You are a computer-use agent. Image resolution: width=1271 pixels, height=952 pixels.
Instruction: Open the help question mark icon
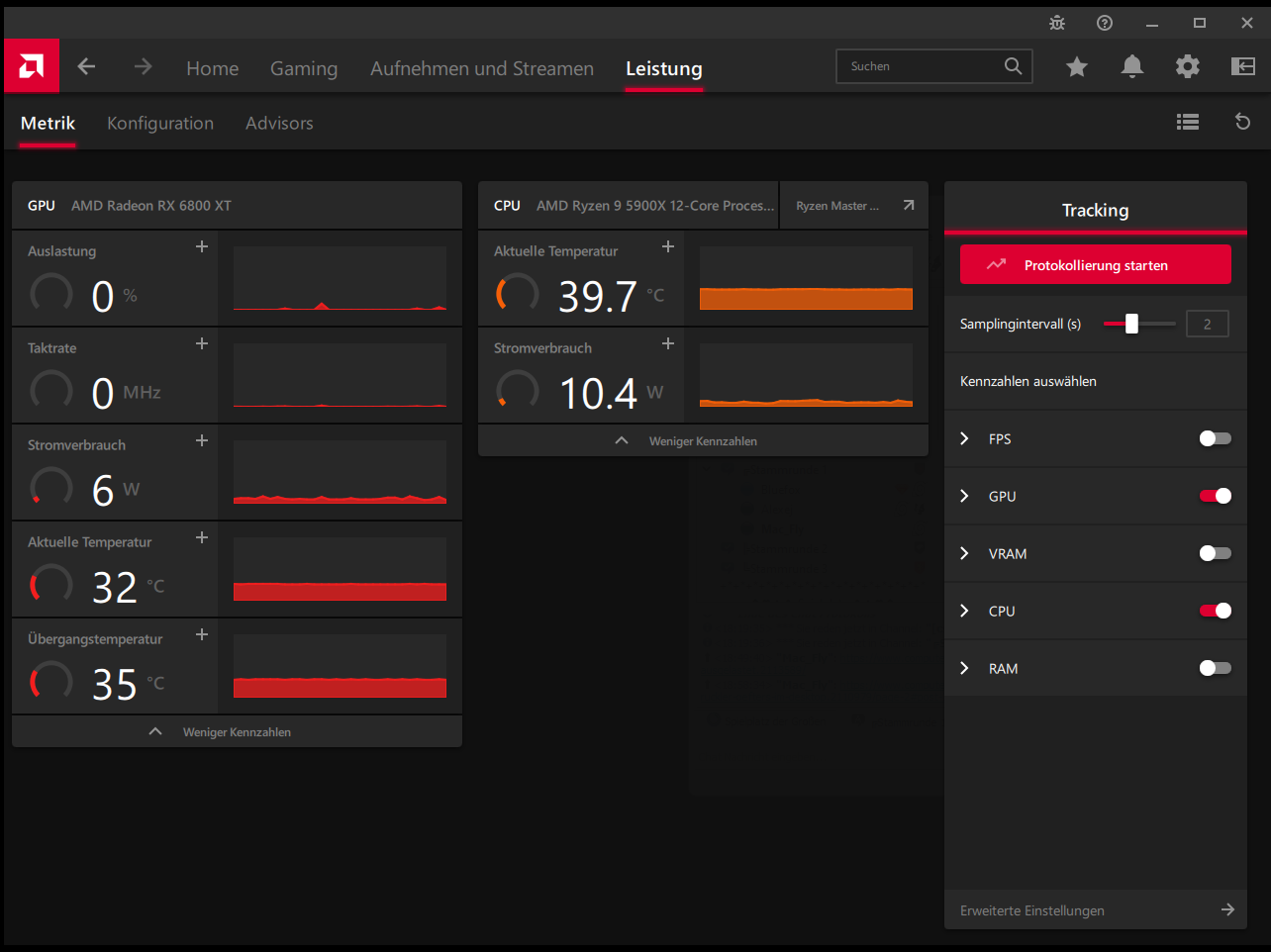tap(1105, 23)
